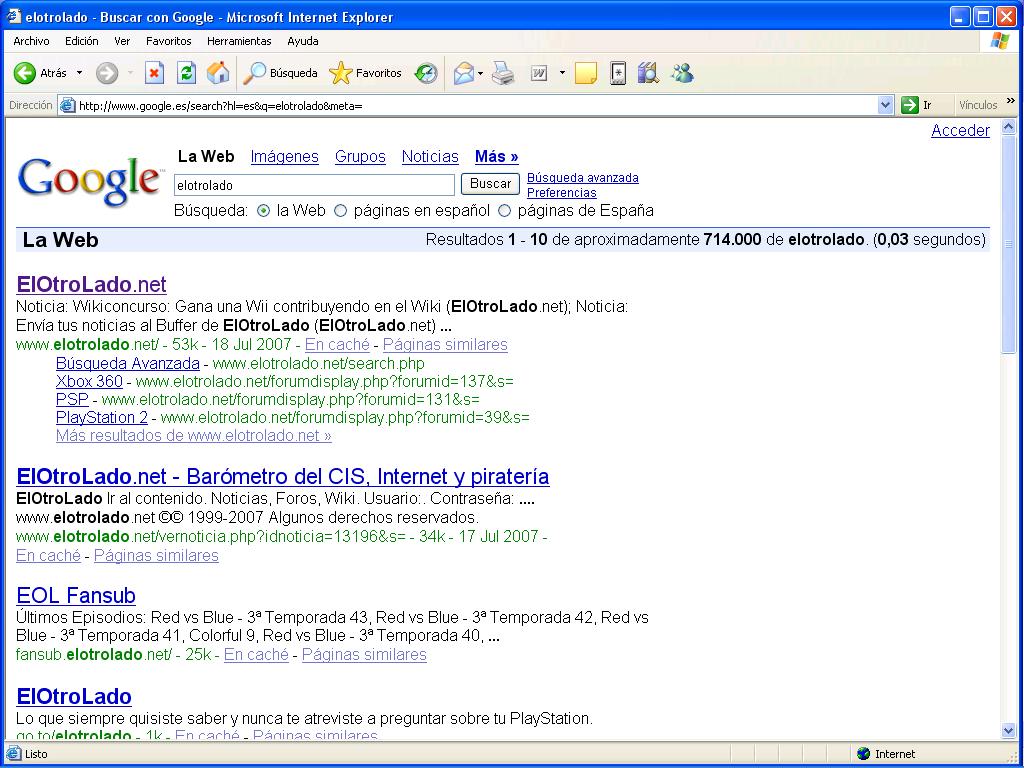Open the plain ElOtroLado fourth result title
This screenshot has width=1024, height=768.
tap(74, 696)
